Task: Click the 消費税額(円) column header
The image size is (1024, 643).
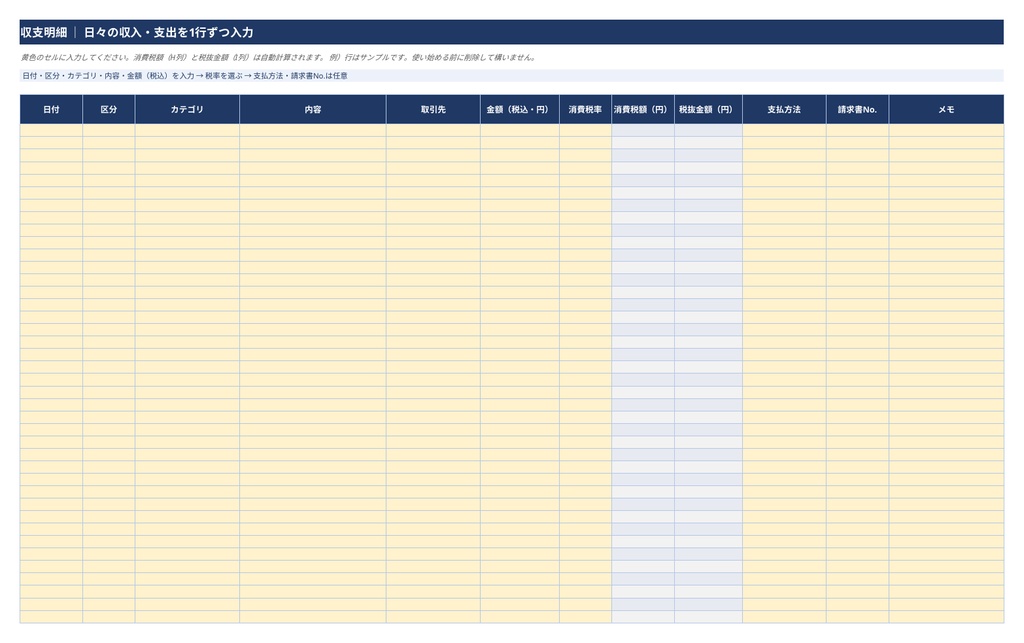Action: [x=643, y=109]
